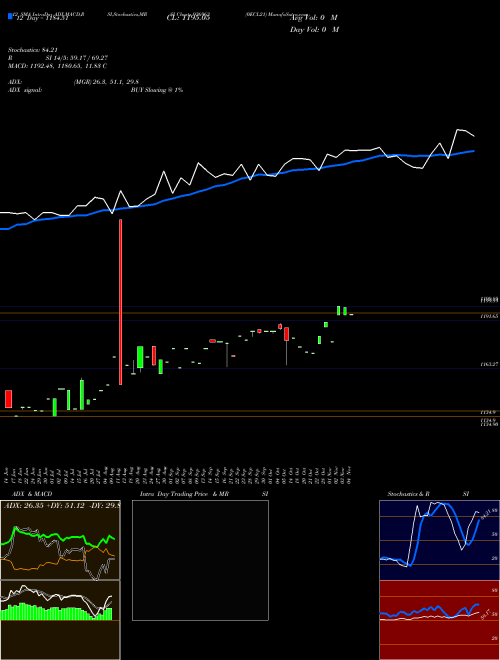500x660 pixels.
Task: Click the orange -DY line in ADX panel
Action: [x=55, y=562]
